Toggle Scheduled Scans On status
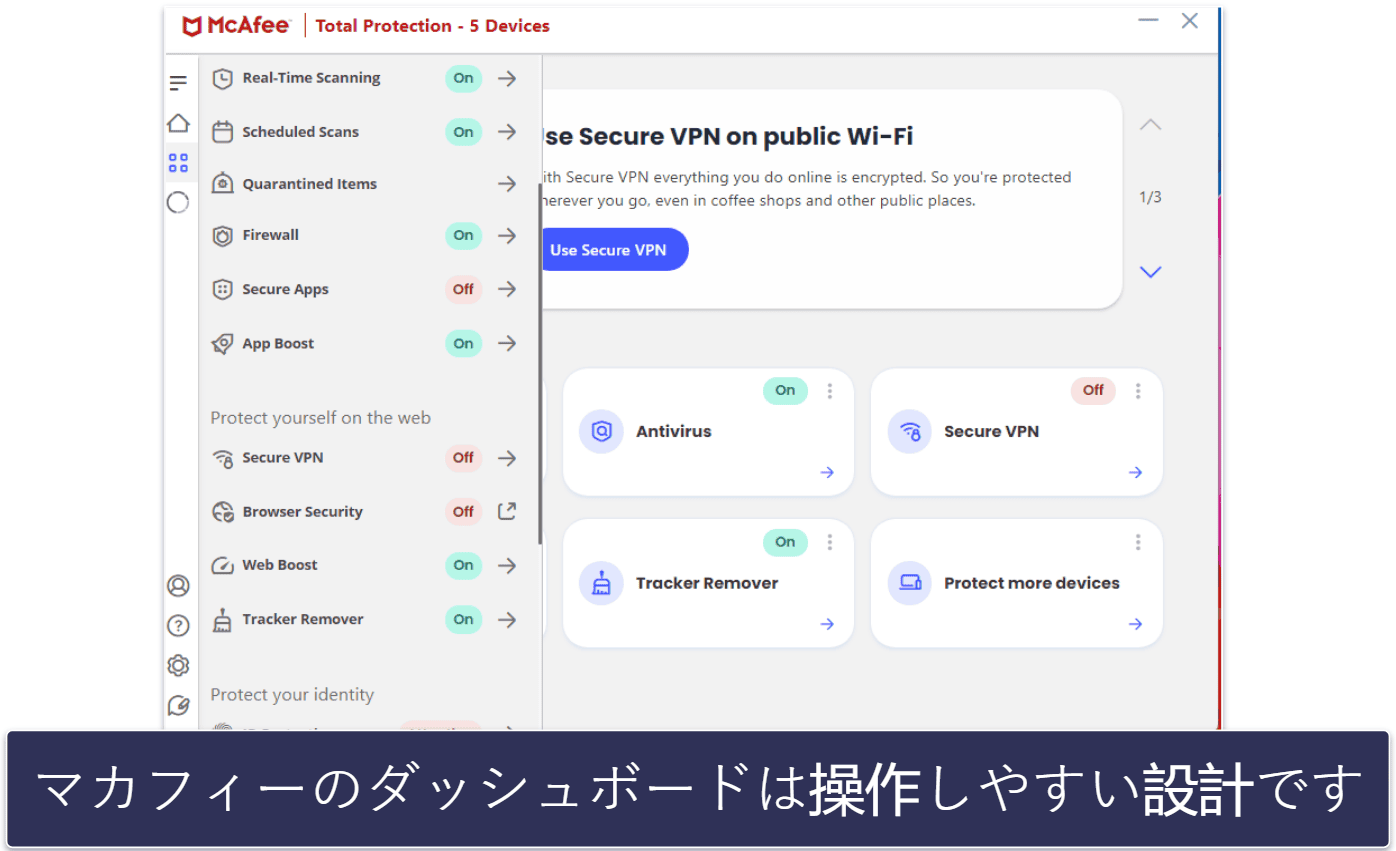Screen dimensions: 1396x851 click(x=463, y=132)
